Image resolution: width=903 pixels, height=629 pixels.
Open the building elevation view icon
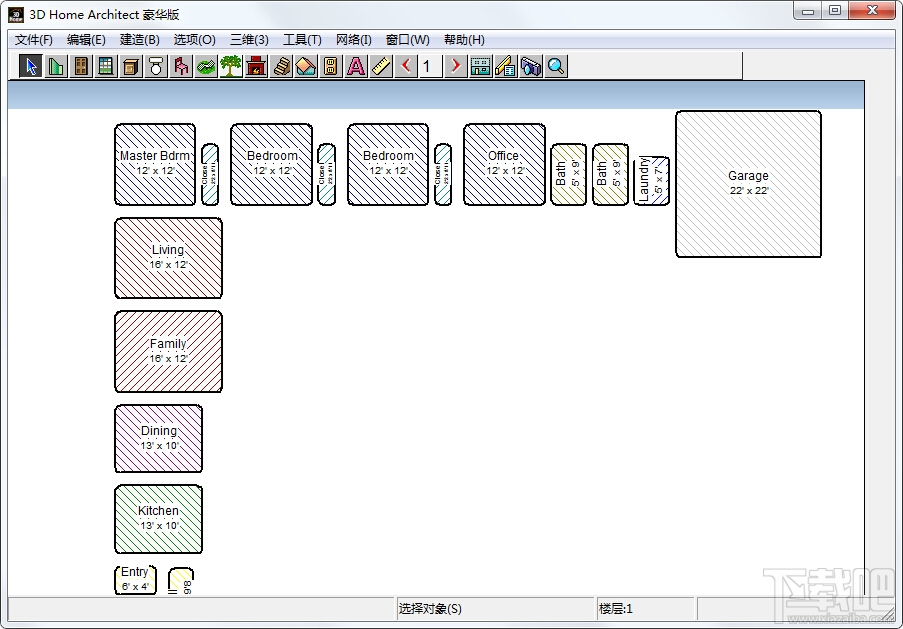pyautogui.click(x=480, y=66)
